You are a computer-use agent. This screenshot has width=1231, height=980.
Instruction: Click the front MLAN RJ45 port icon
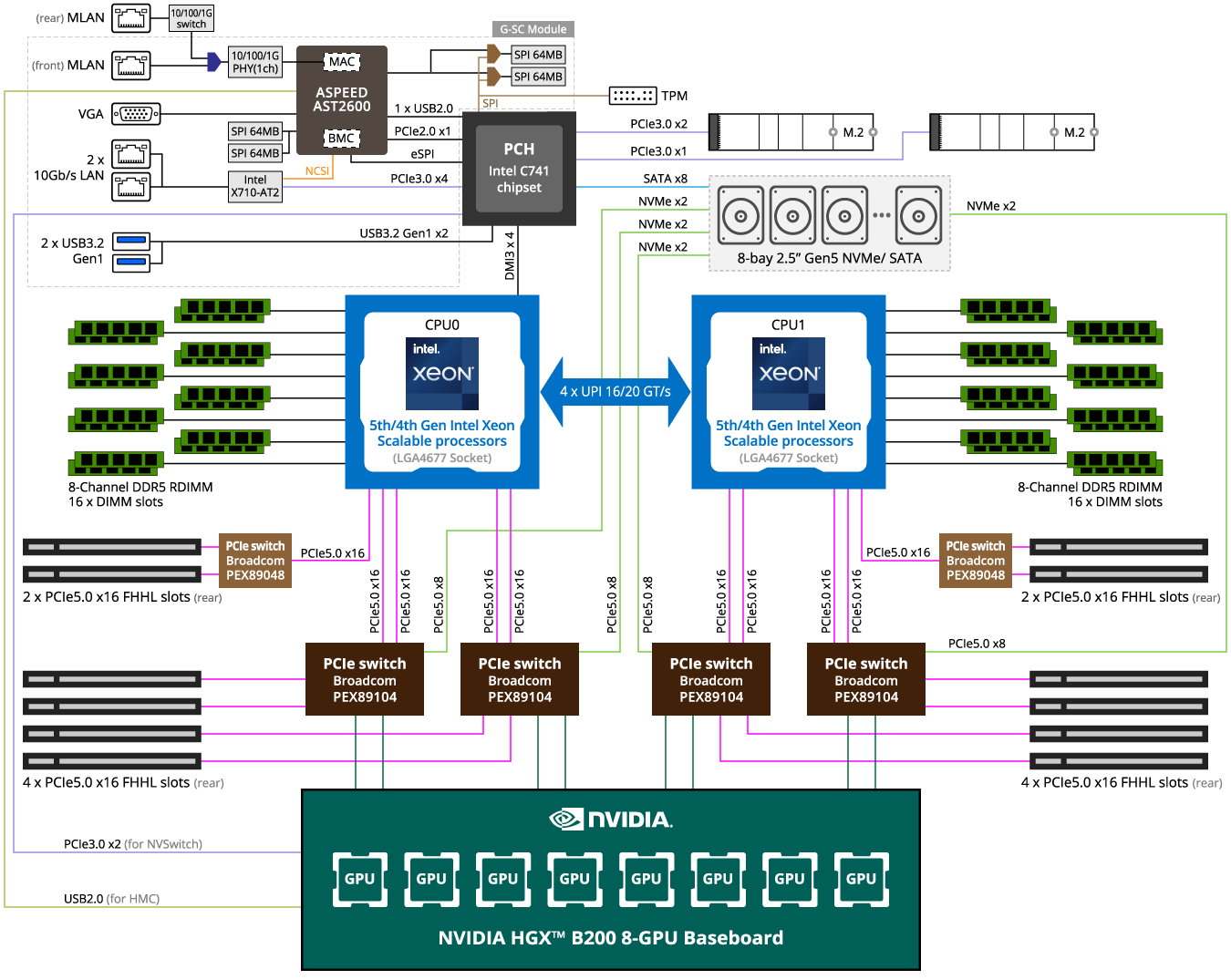(x=131, y=66)
